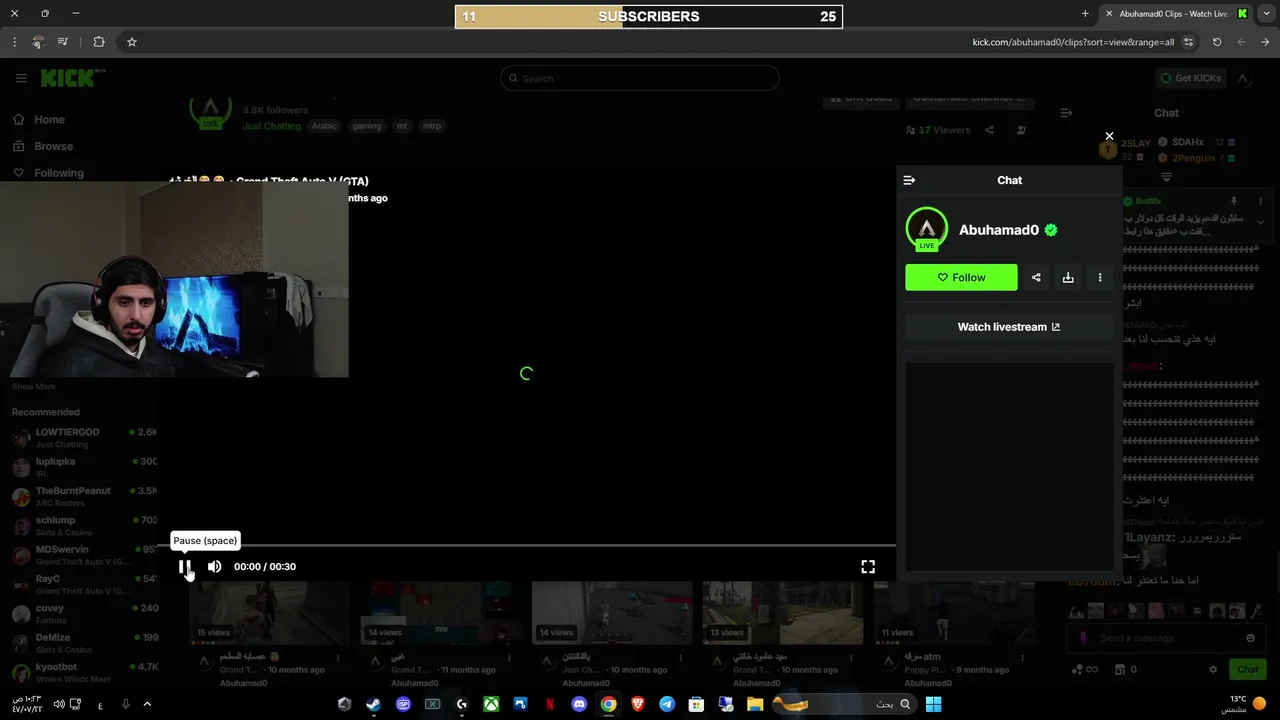
Task: Select the Abuhamad0 Clips browser tab
Action: tap(1176, 14)
